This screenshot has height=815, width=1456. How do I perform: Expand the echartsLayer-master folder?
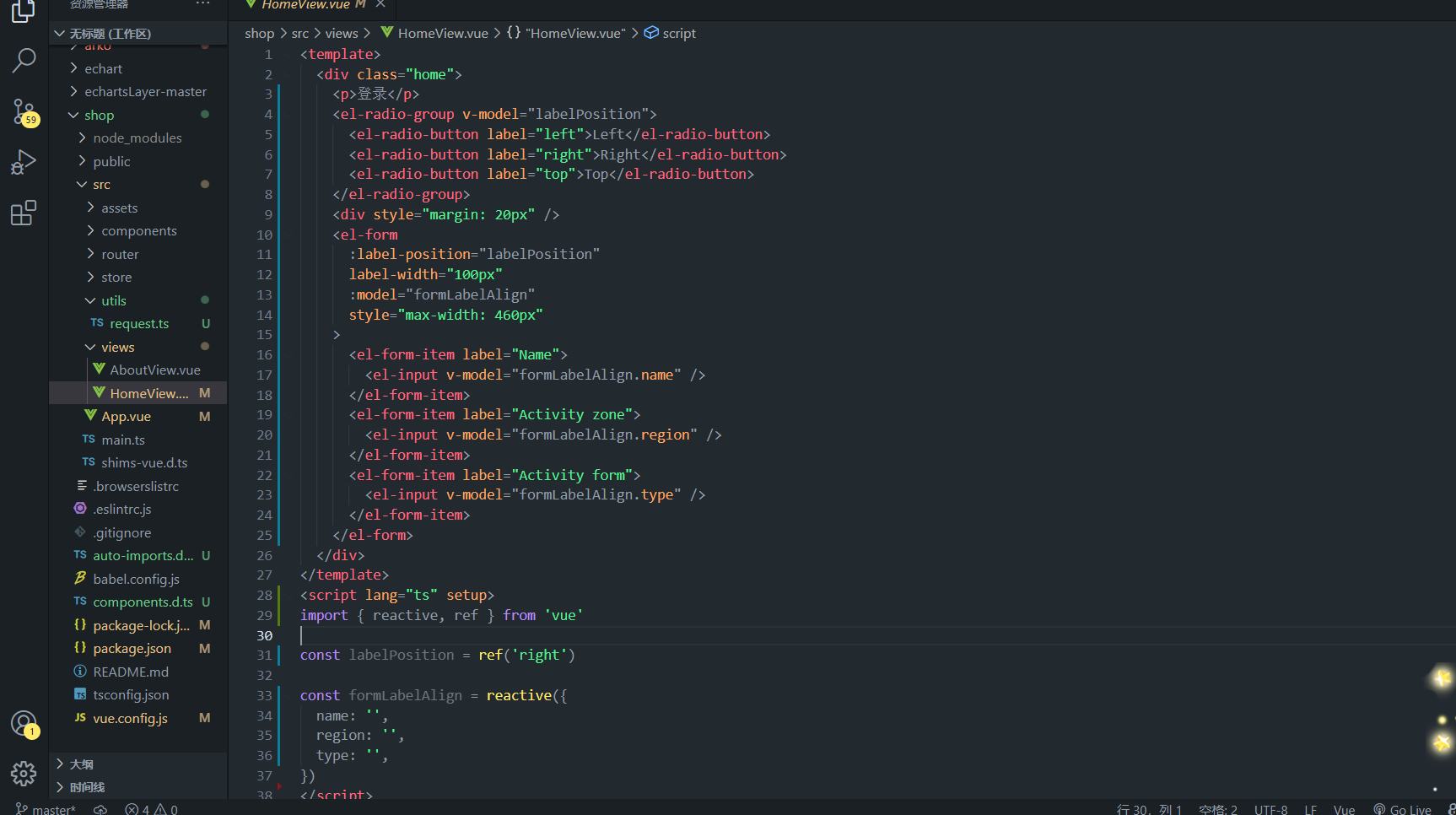click(x=139, y=91)
